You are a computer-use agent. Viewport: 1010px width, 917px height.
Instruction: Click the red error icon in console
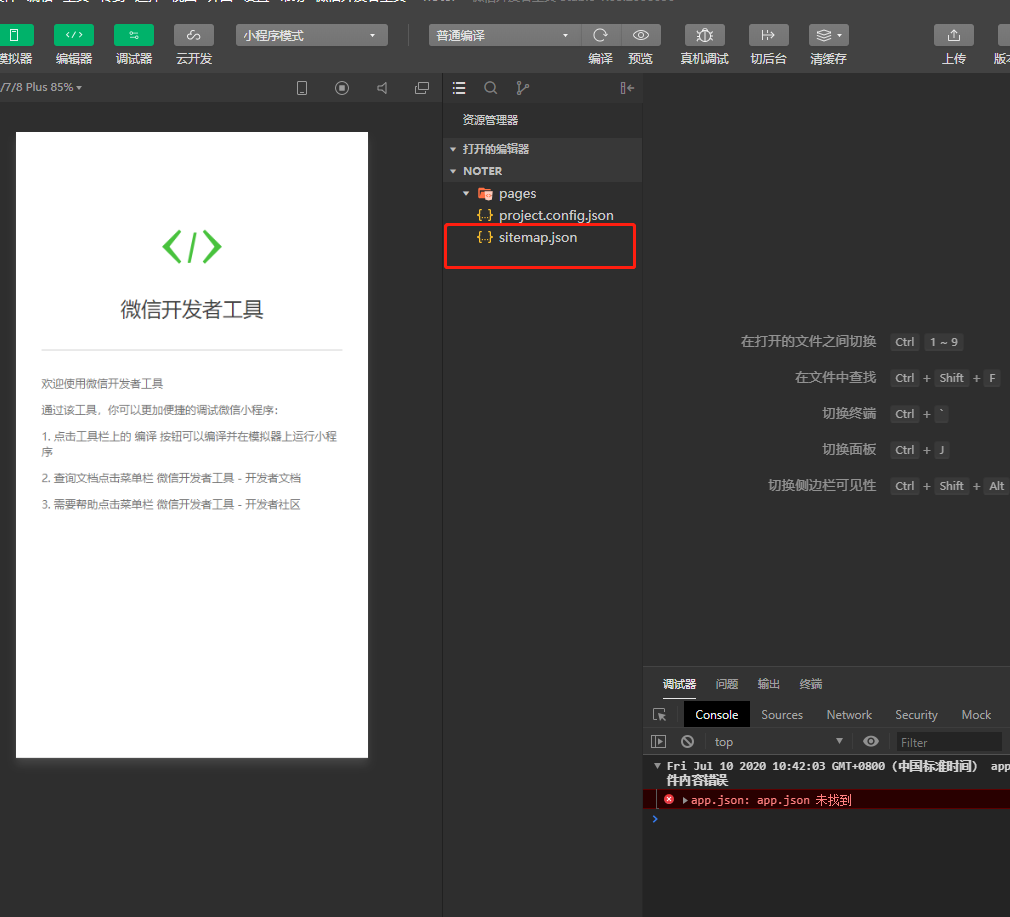[669, 799]
